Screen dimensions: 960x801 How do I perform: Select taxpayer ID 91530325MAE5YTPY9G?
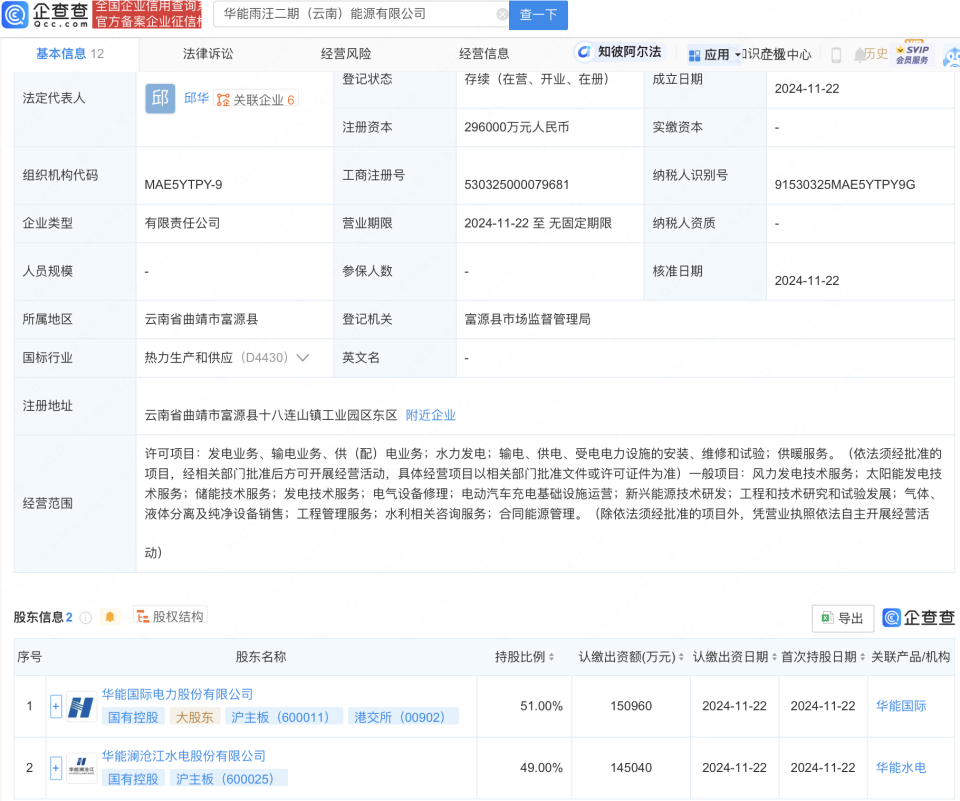(845, 184)
